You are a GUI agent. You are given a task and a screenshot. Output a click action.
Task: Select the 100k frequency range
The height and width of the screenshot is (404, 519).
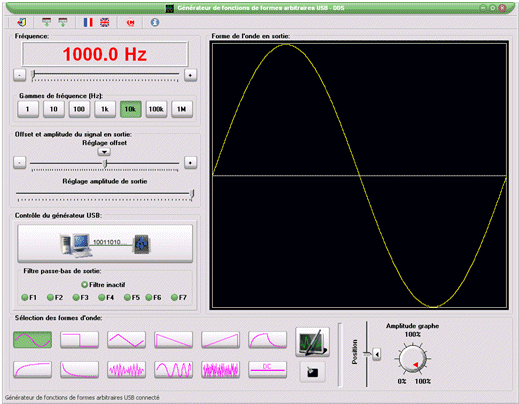156,109
